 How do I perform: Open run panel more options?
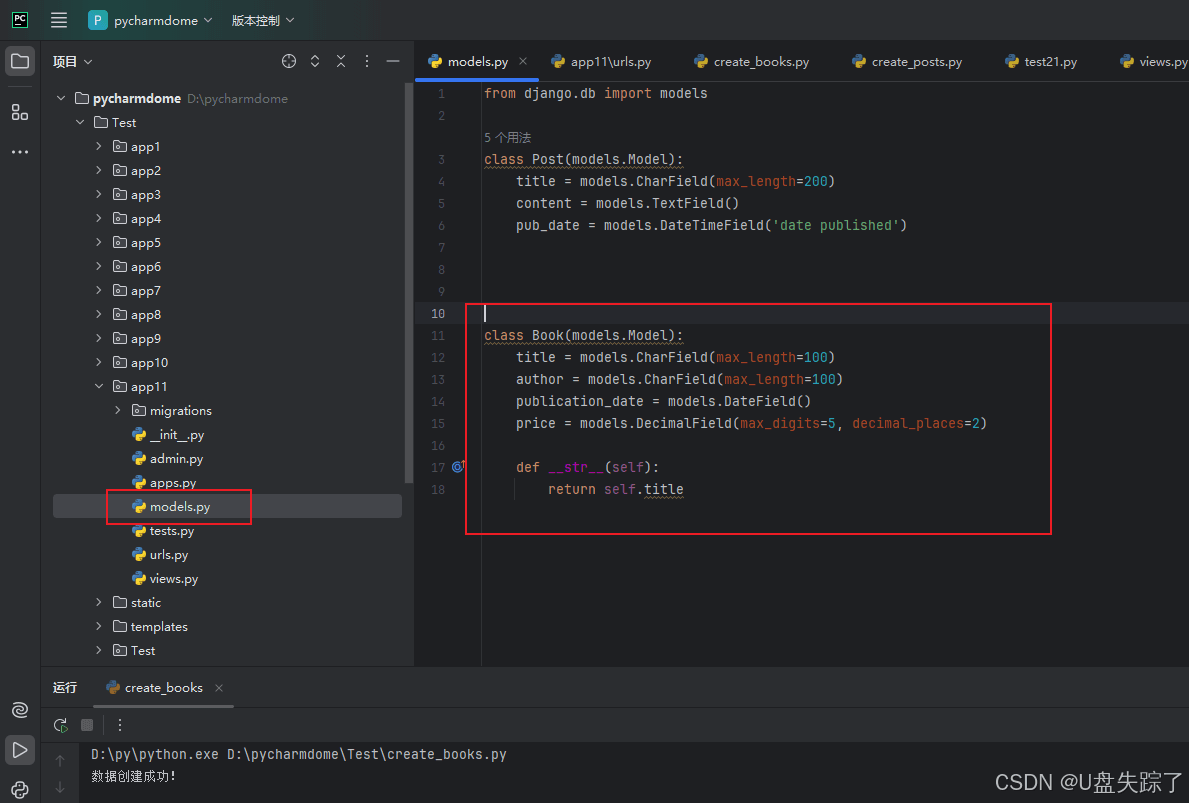click(x=120, y=725)
